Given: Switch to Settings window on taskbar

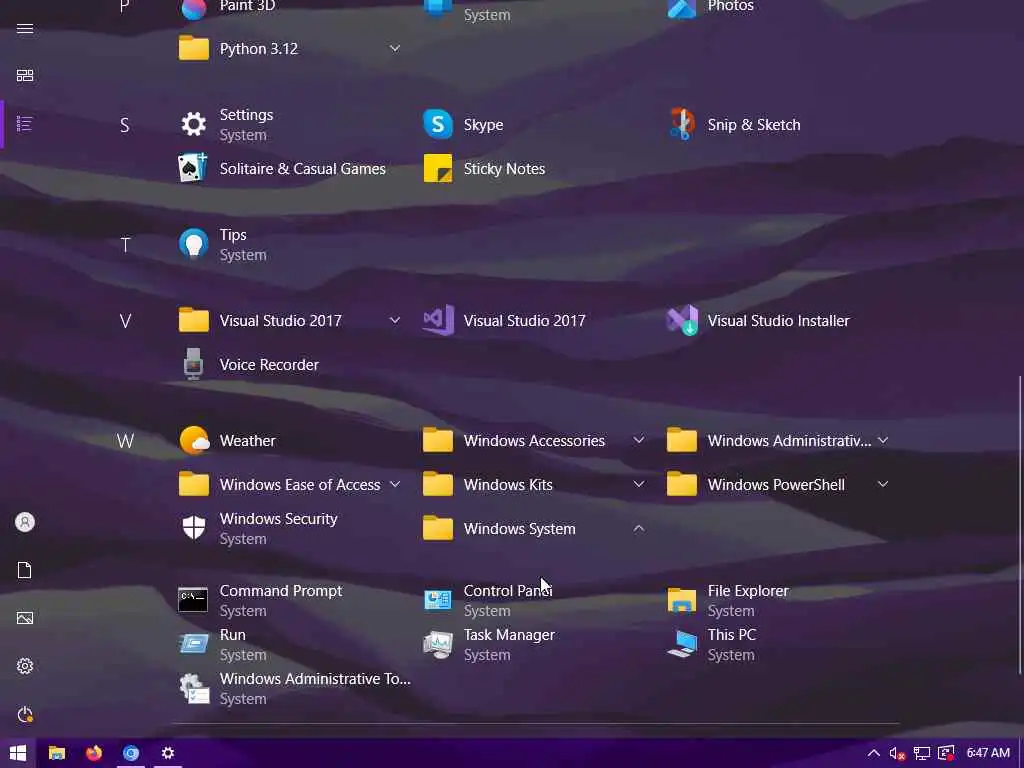Looking at the screenshot, I should pos(168,753).
